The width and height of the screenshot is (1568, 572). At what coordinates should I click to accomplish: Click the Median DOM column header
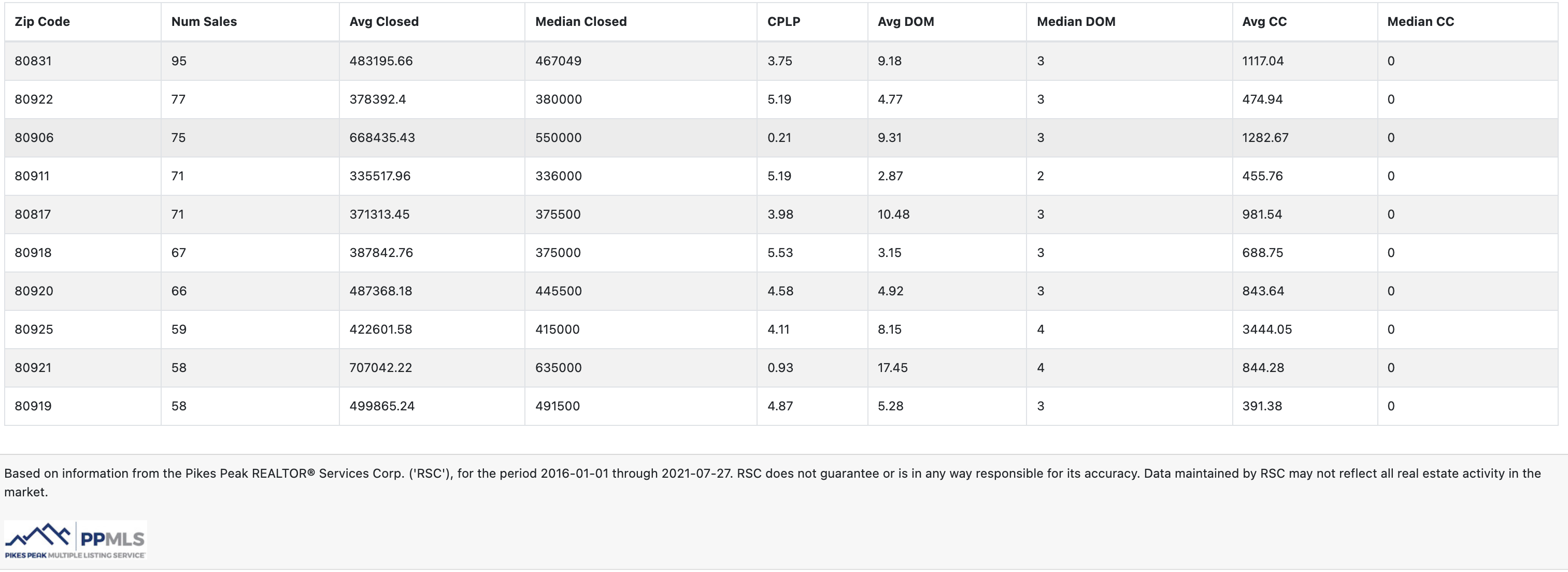click(x=1076, y=22)
